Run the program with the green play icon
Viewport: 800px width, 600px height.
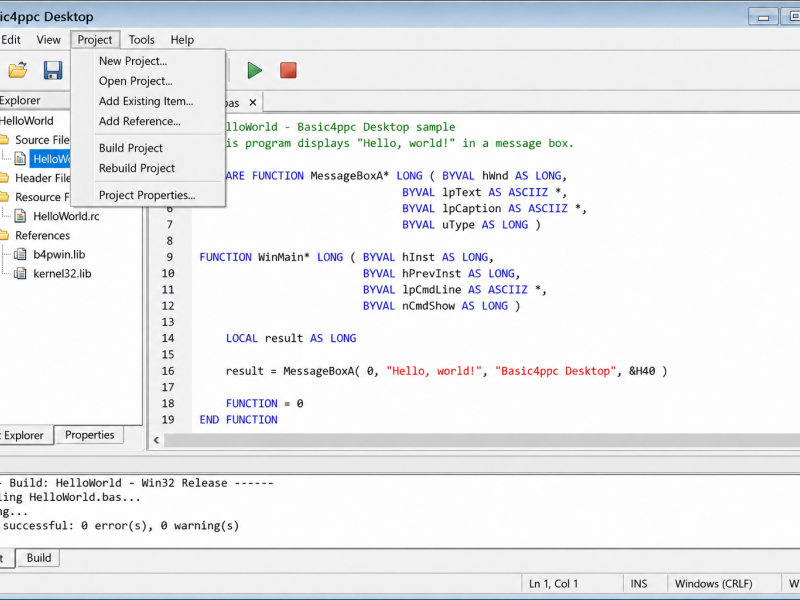pyautogui.click(x=254, y=70)
